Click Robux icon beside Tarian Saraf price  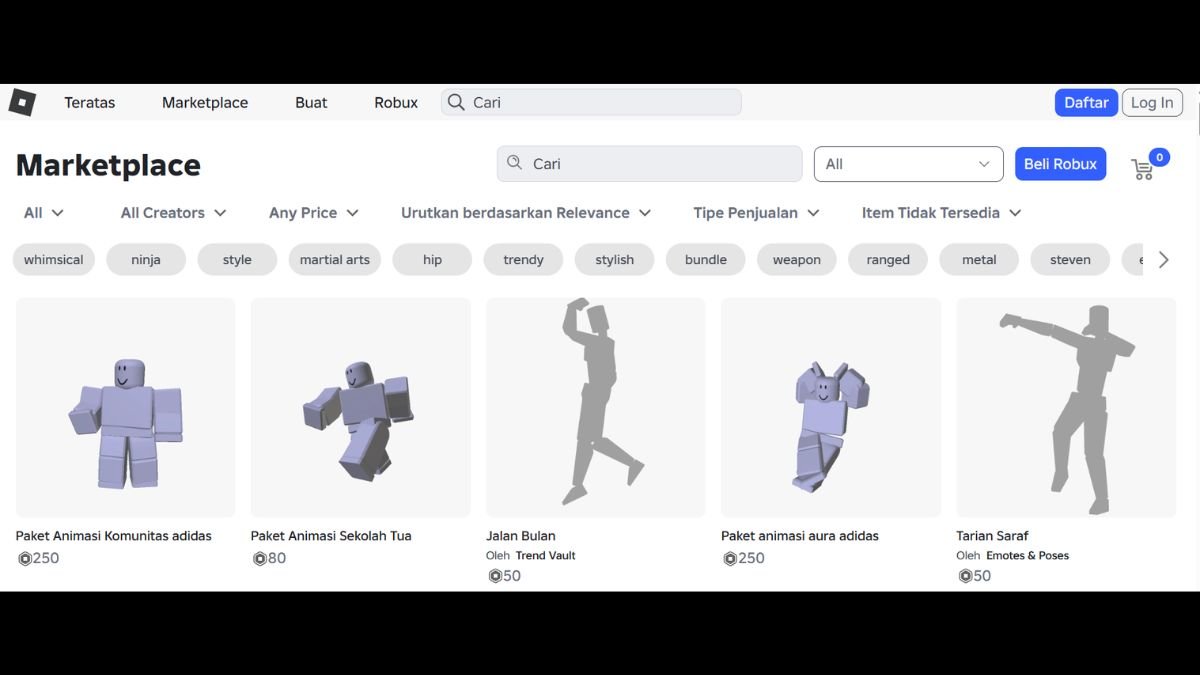[965, 576]
